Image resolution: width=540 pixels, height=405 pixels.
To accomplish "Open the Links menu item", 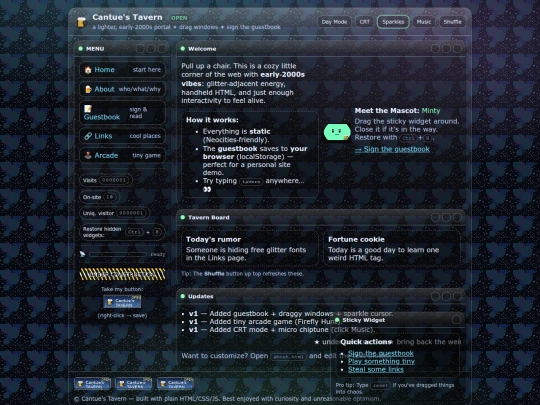I will coord(122,136).
